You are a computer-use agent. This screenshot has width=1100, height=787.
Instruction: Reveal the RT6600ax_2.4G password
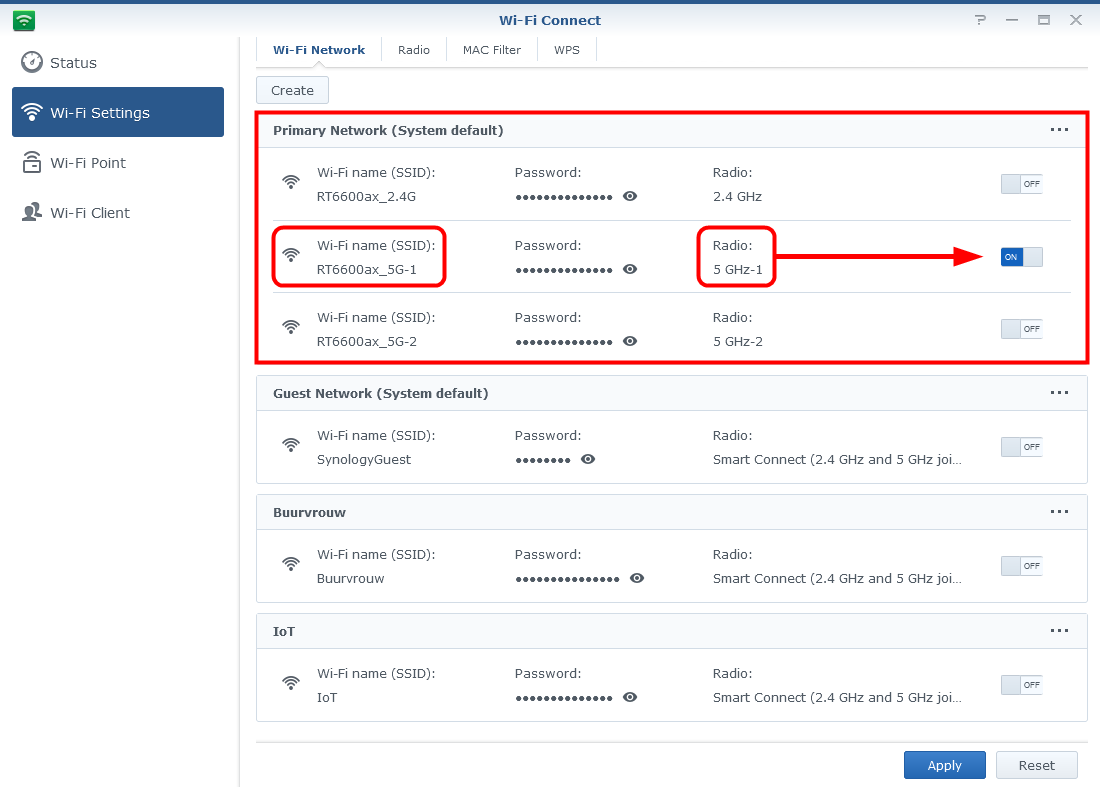[630, 196]
